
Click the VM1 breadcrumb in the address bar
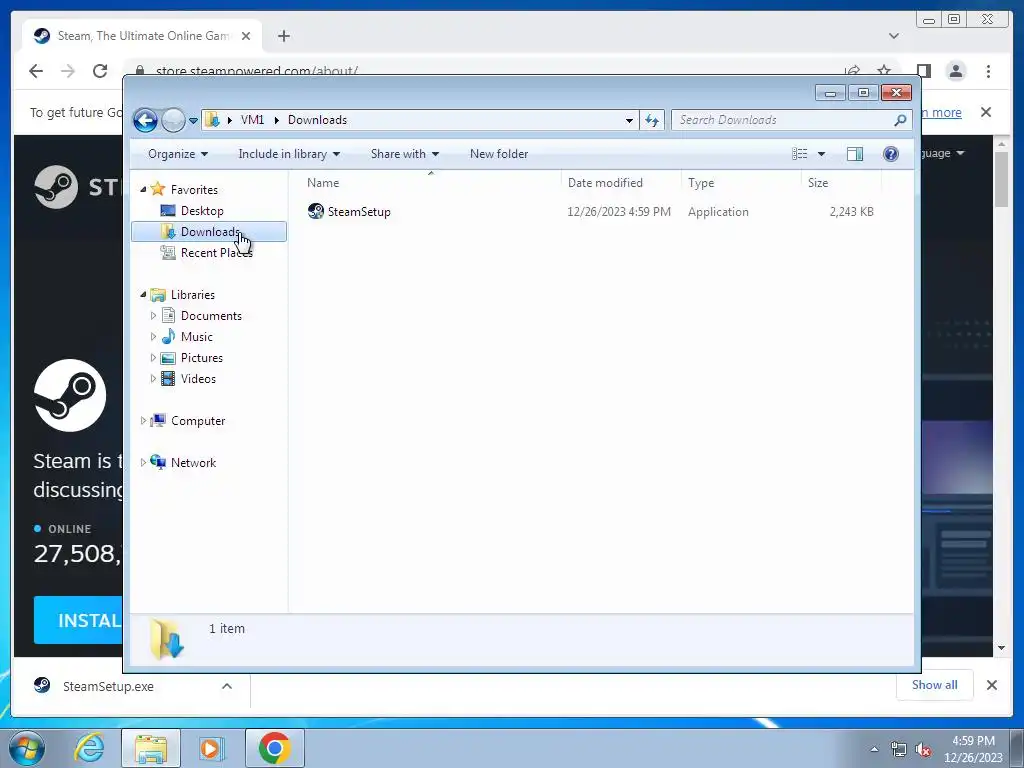(252, 120)
